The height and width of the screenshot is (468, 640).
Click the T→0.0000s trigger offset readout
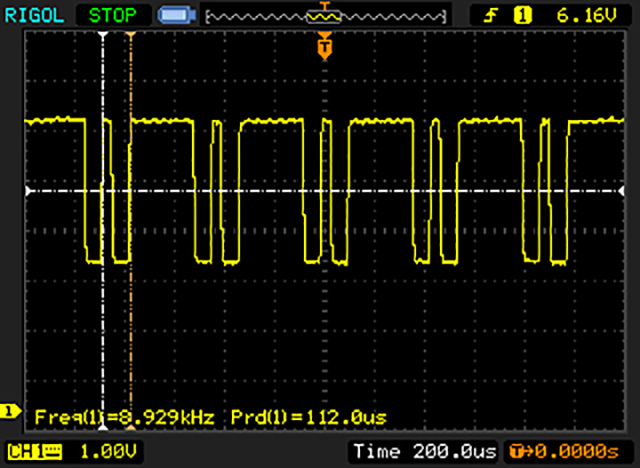click(x=564, y=452)
